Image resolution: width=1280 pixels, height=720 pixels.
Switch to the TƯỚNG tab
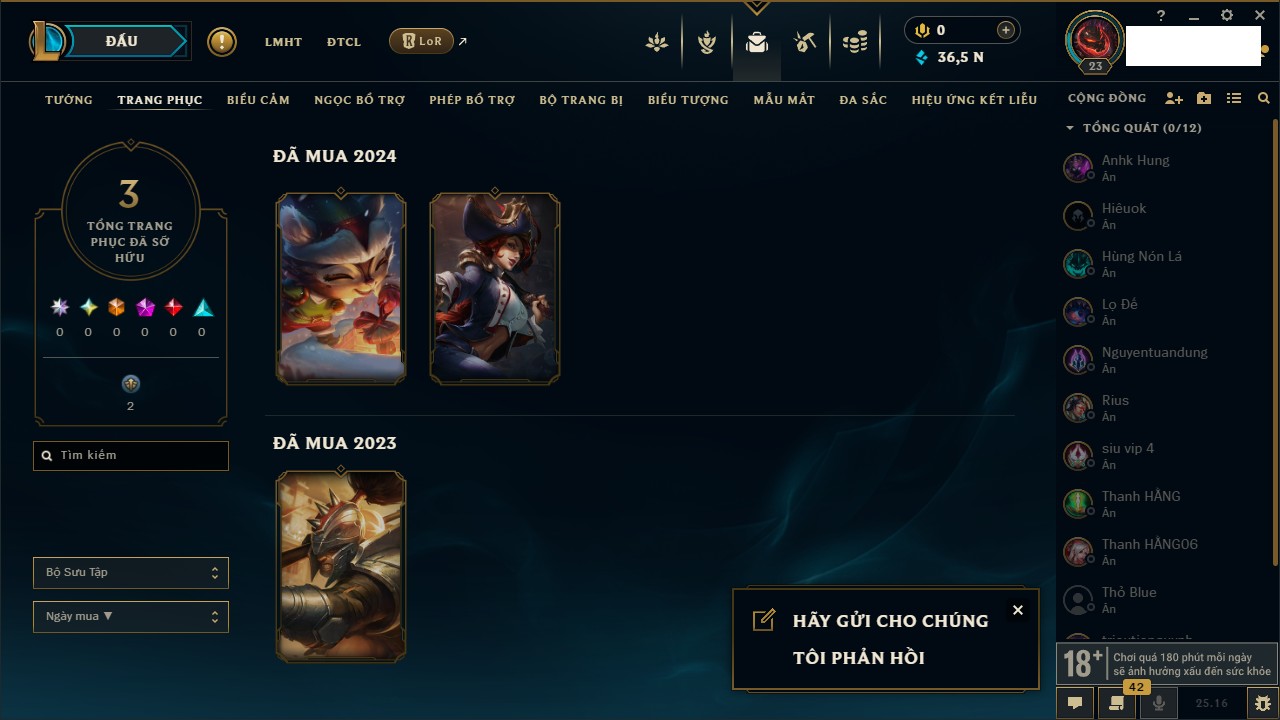point(69,100)
